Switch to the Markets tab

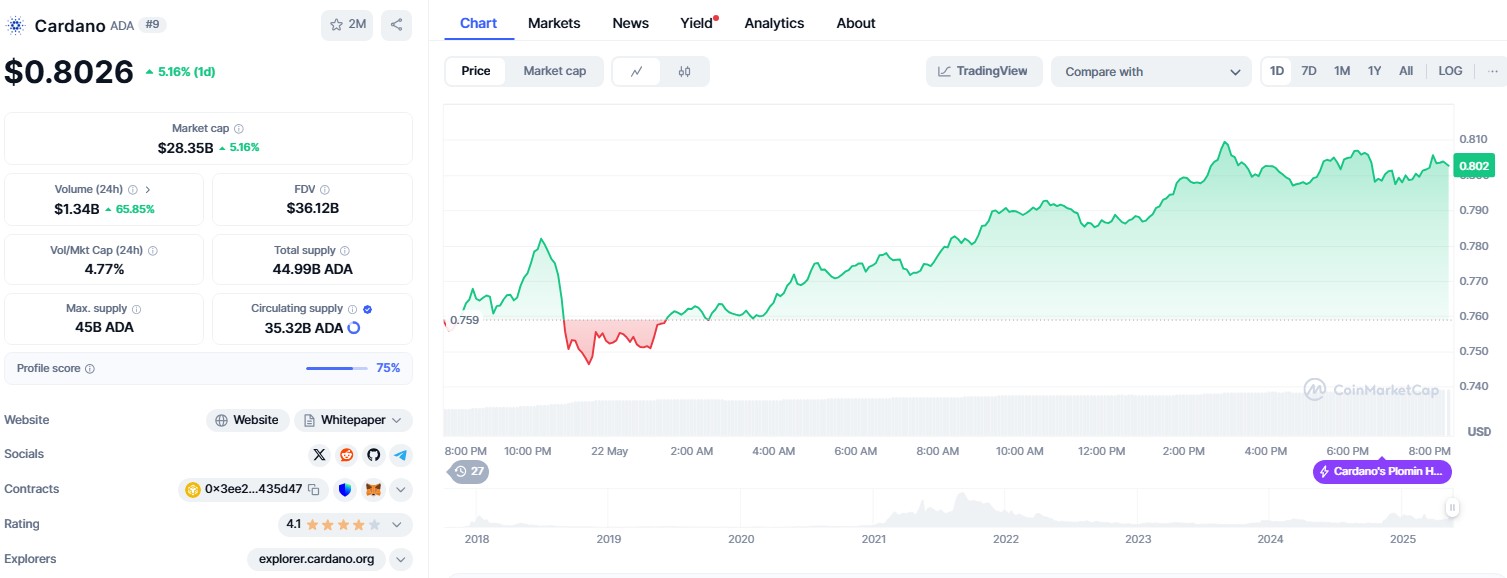tap(553, 23)
